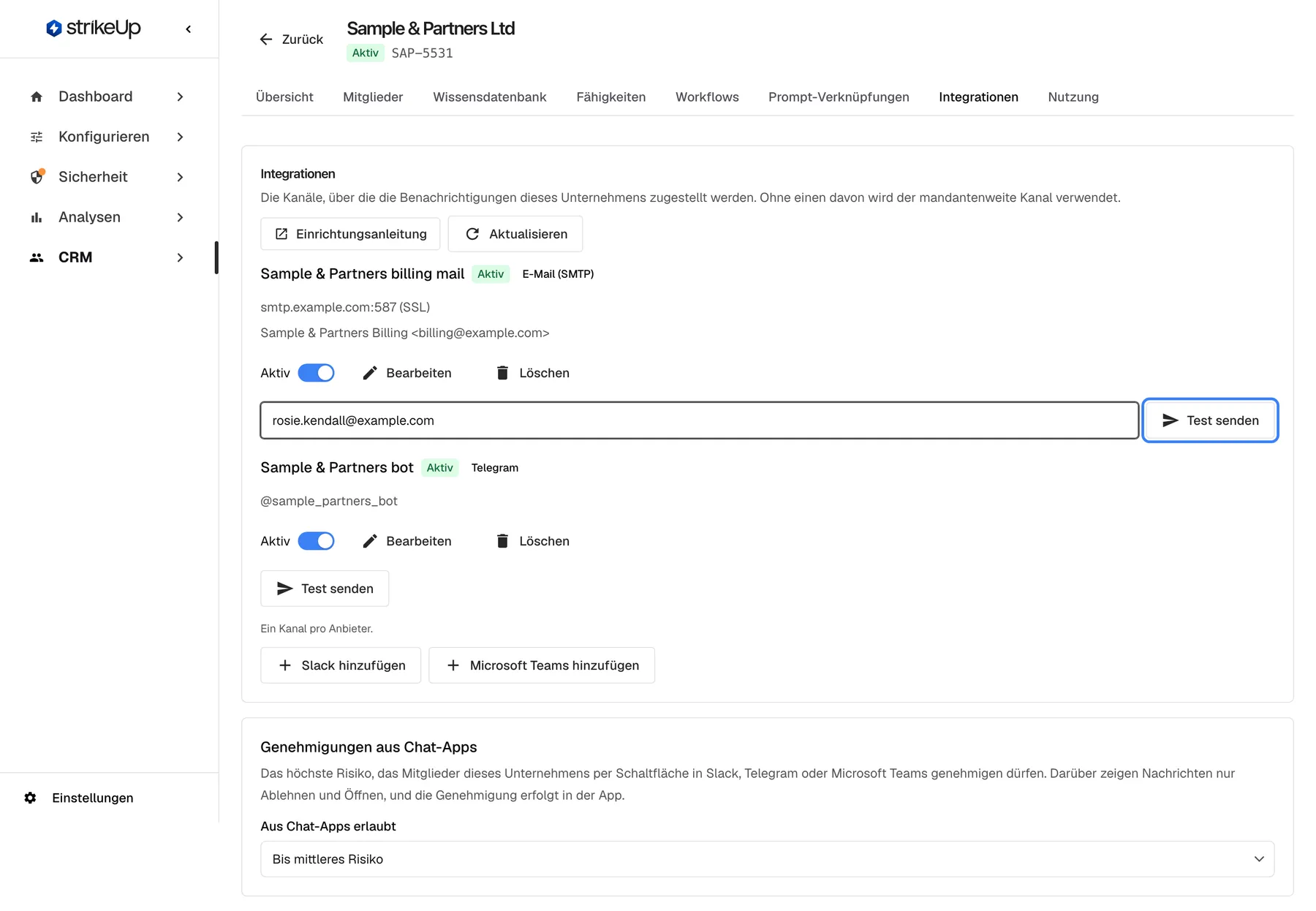Expand the Sicherheit menu chevron
Viewport: 1316px width, 911px height.
180,177
